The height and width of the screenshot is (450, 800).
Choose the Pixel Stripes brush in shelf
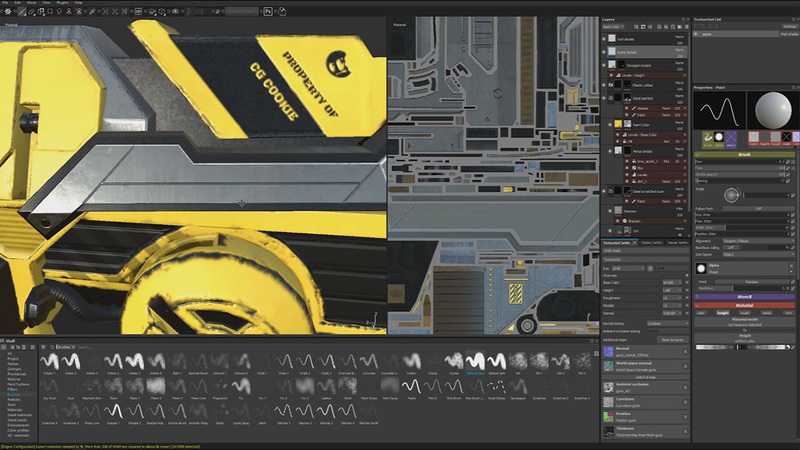tap(496, 387)
